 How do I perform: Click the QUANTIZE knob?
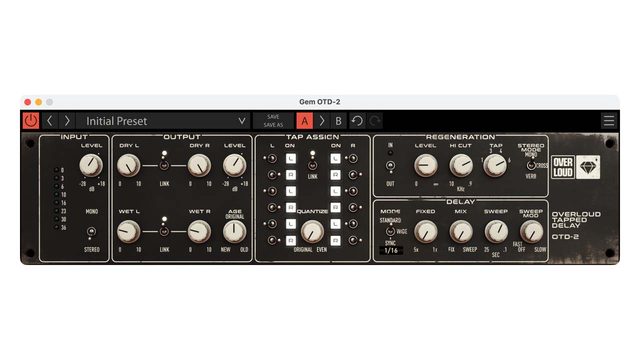coord(312,231)
